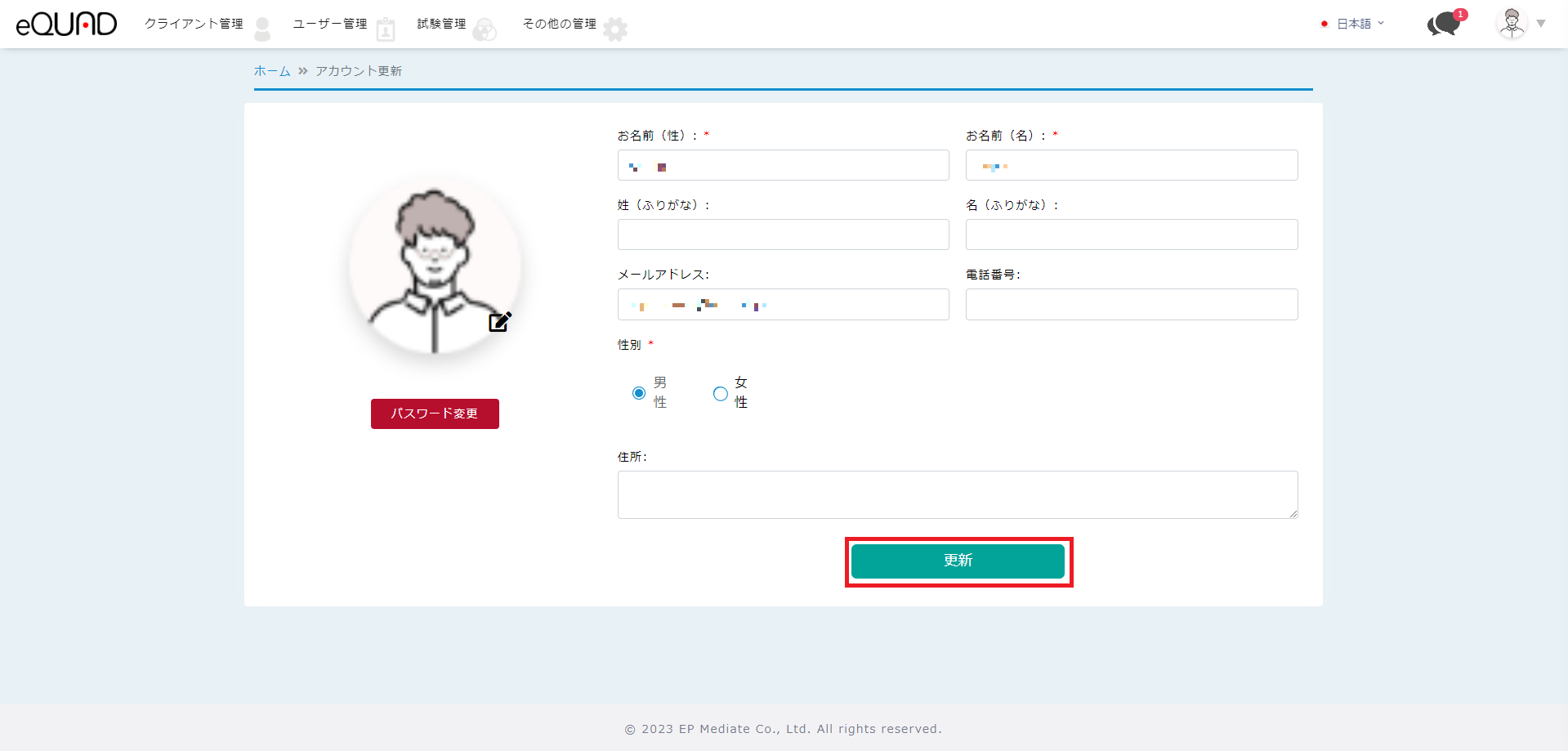
Task: Open the chat notifications icon
Action: (1444, 25)
